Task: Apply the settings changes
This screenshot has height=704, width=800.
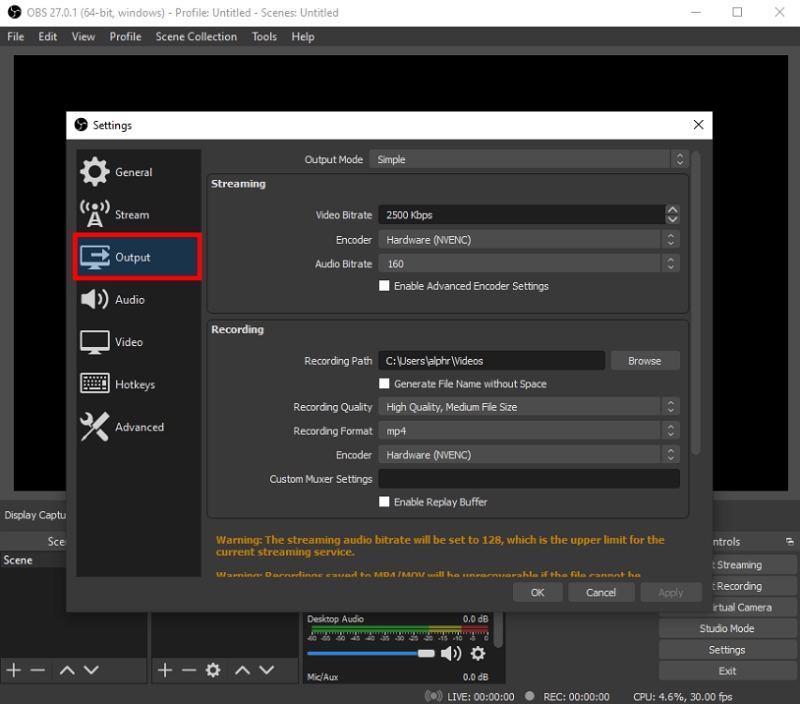Action: coord(671,592)
